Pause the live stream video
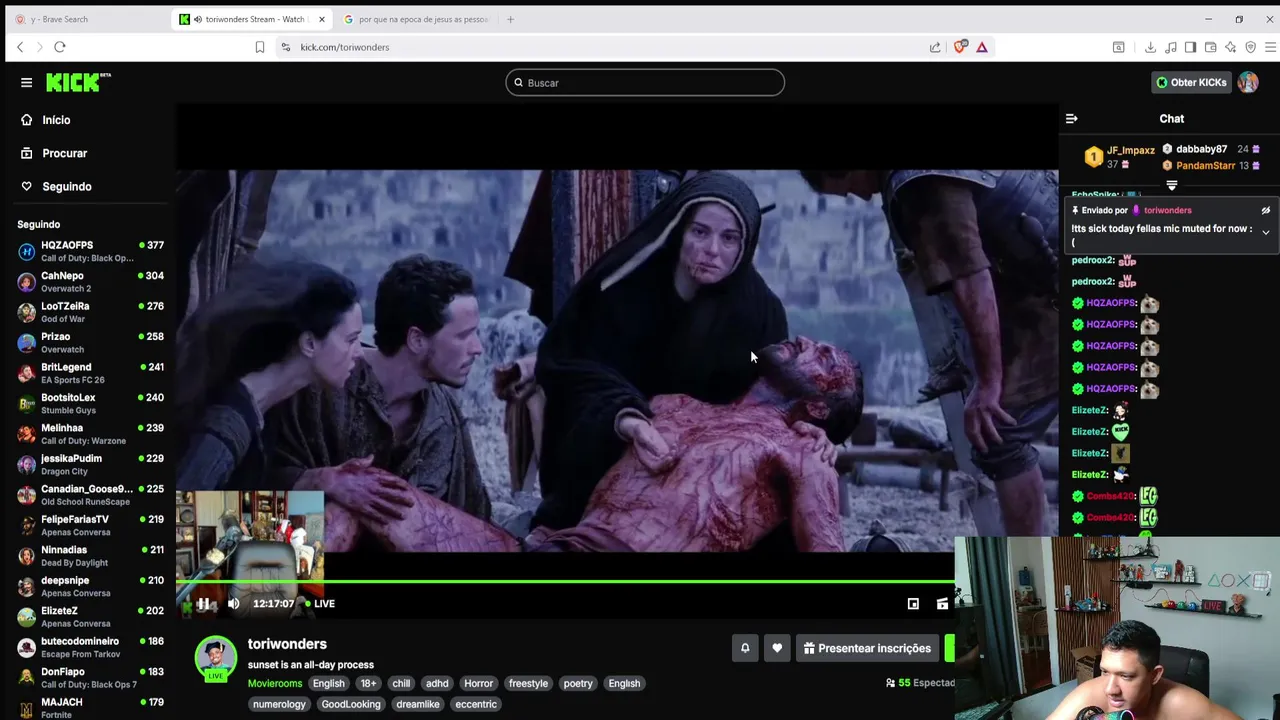 coord(203,603)
